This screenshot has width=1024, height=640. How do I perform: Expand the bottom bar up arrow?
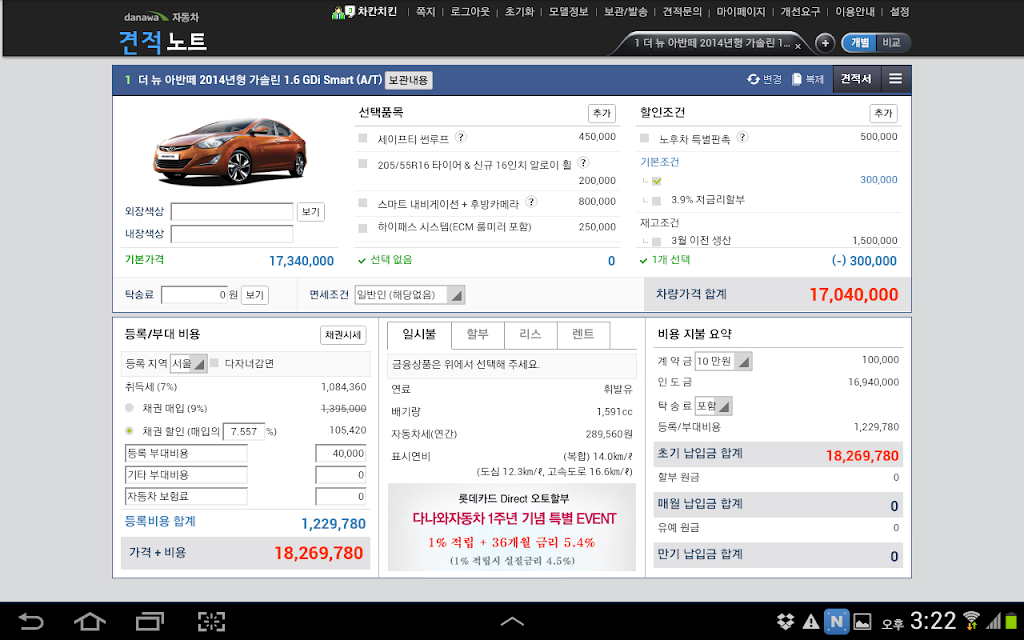tap(512, 621)
